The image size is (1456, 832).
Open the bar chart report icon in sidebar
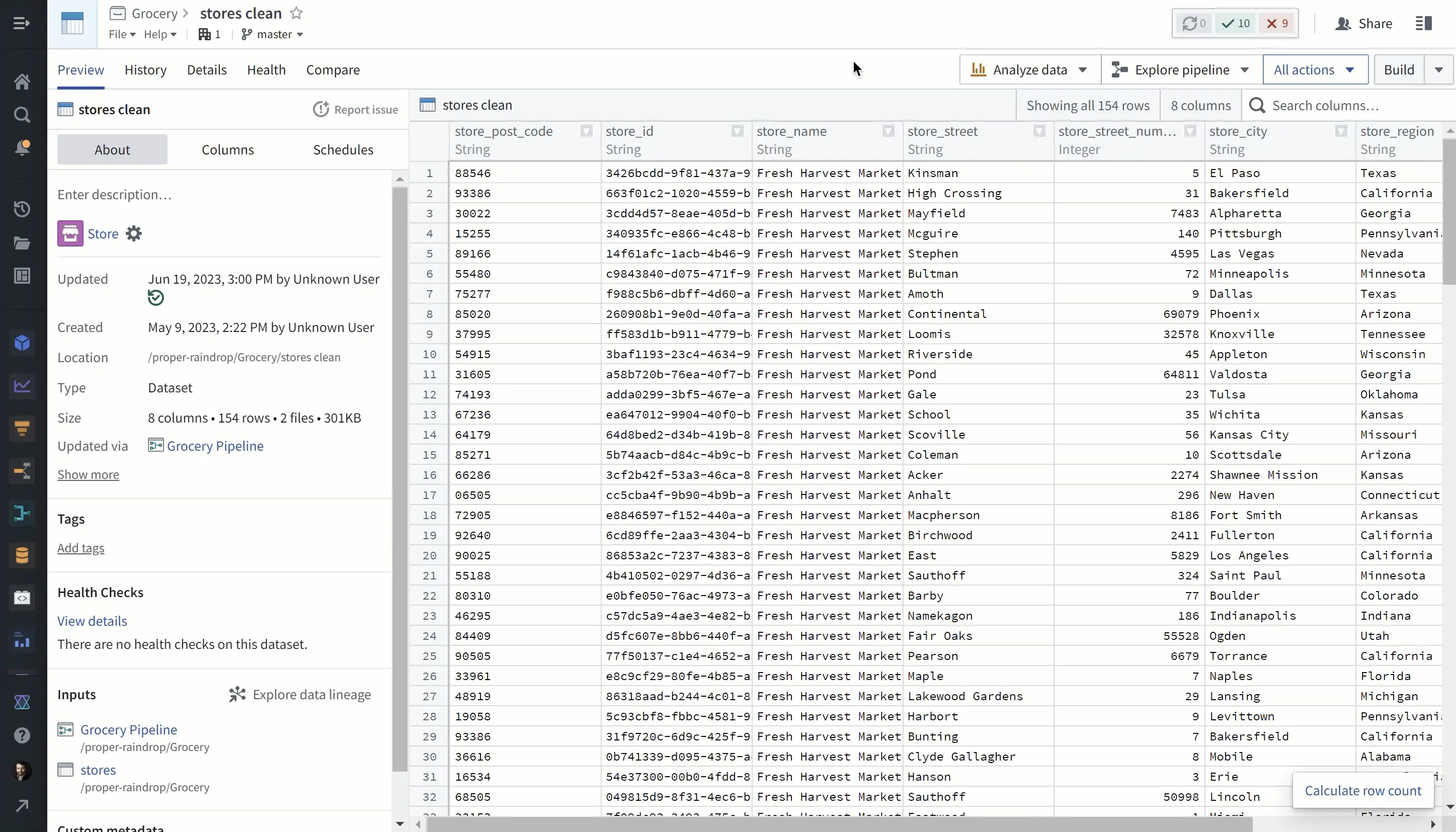22,640
